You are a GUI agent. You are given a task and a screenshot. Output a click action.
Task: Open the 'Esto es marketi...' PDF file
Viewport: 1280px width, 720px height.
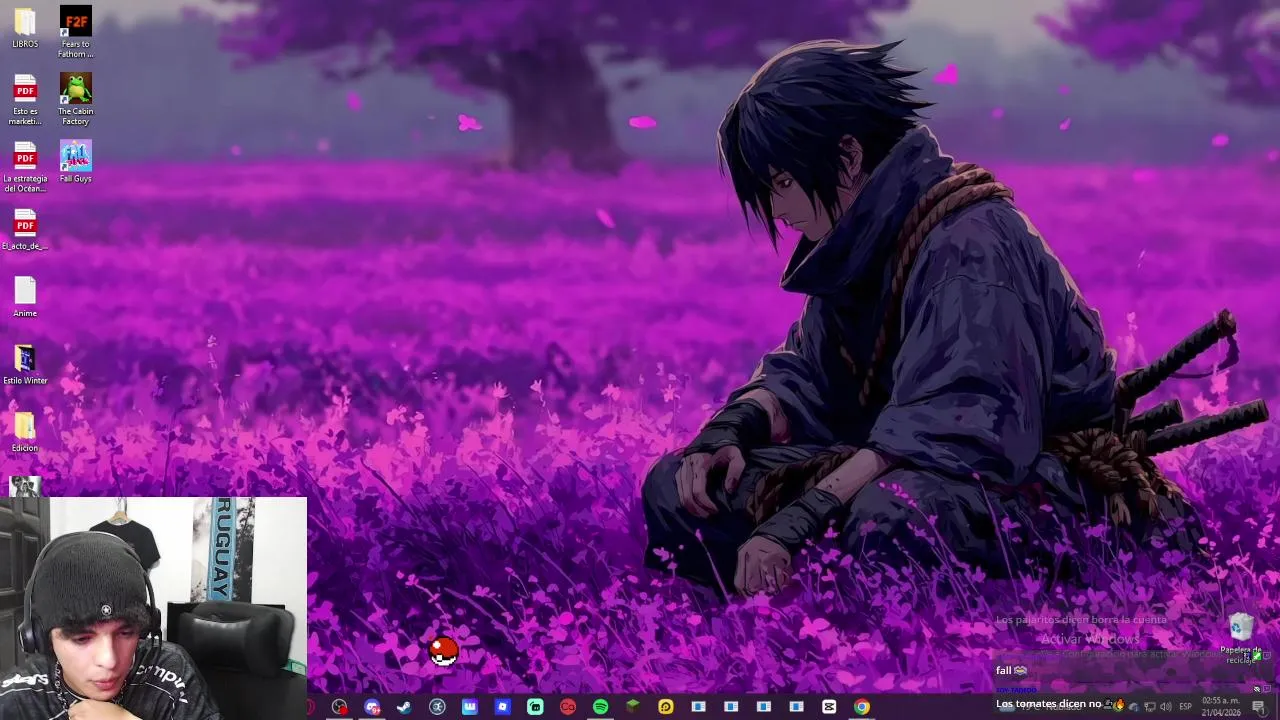coord(25,100)
